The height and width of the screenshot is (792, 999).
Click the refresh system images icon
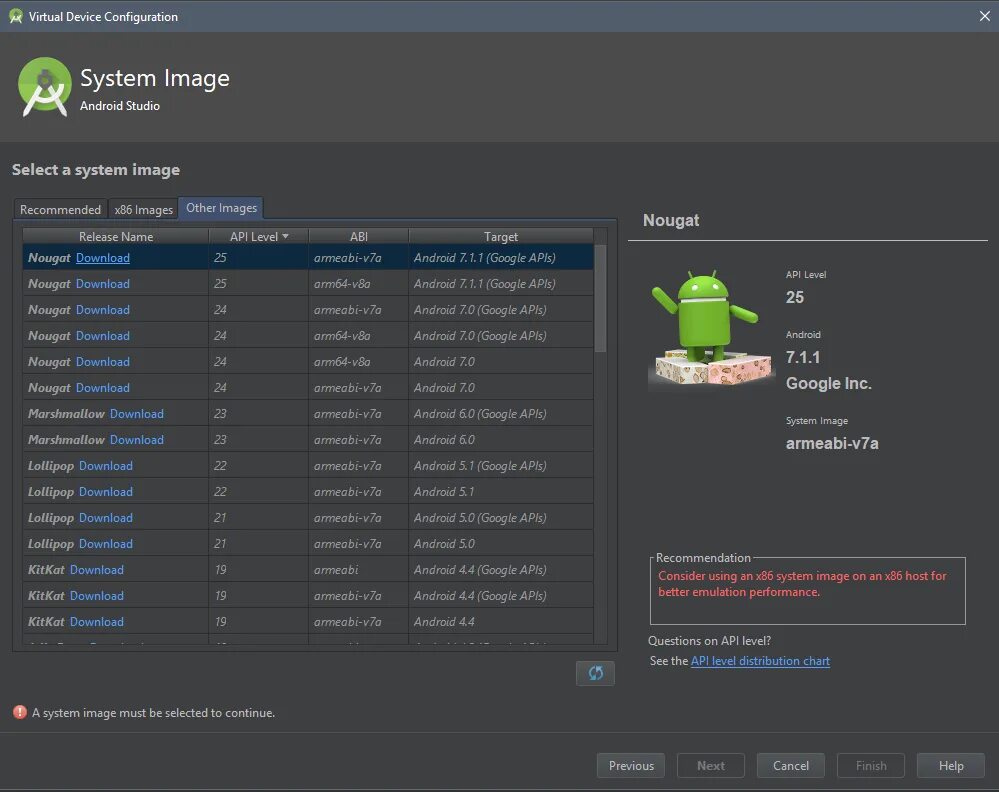[x=595, y=673]
